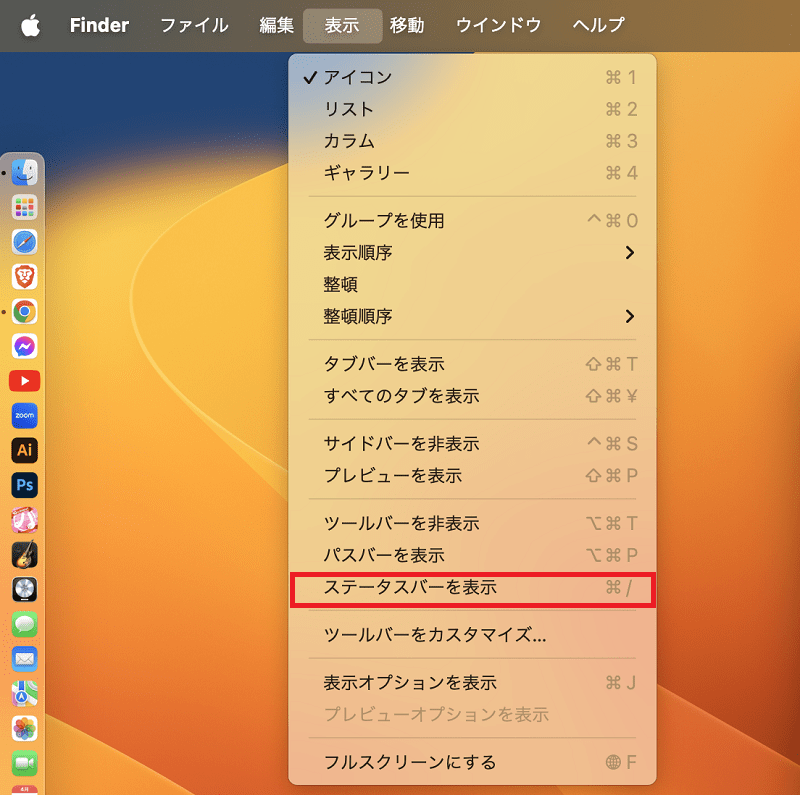Choose ツールバーをカスタマイズ…
This screenshot has width=800, height=795.
(472, 635)
